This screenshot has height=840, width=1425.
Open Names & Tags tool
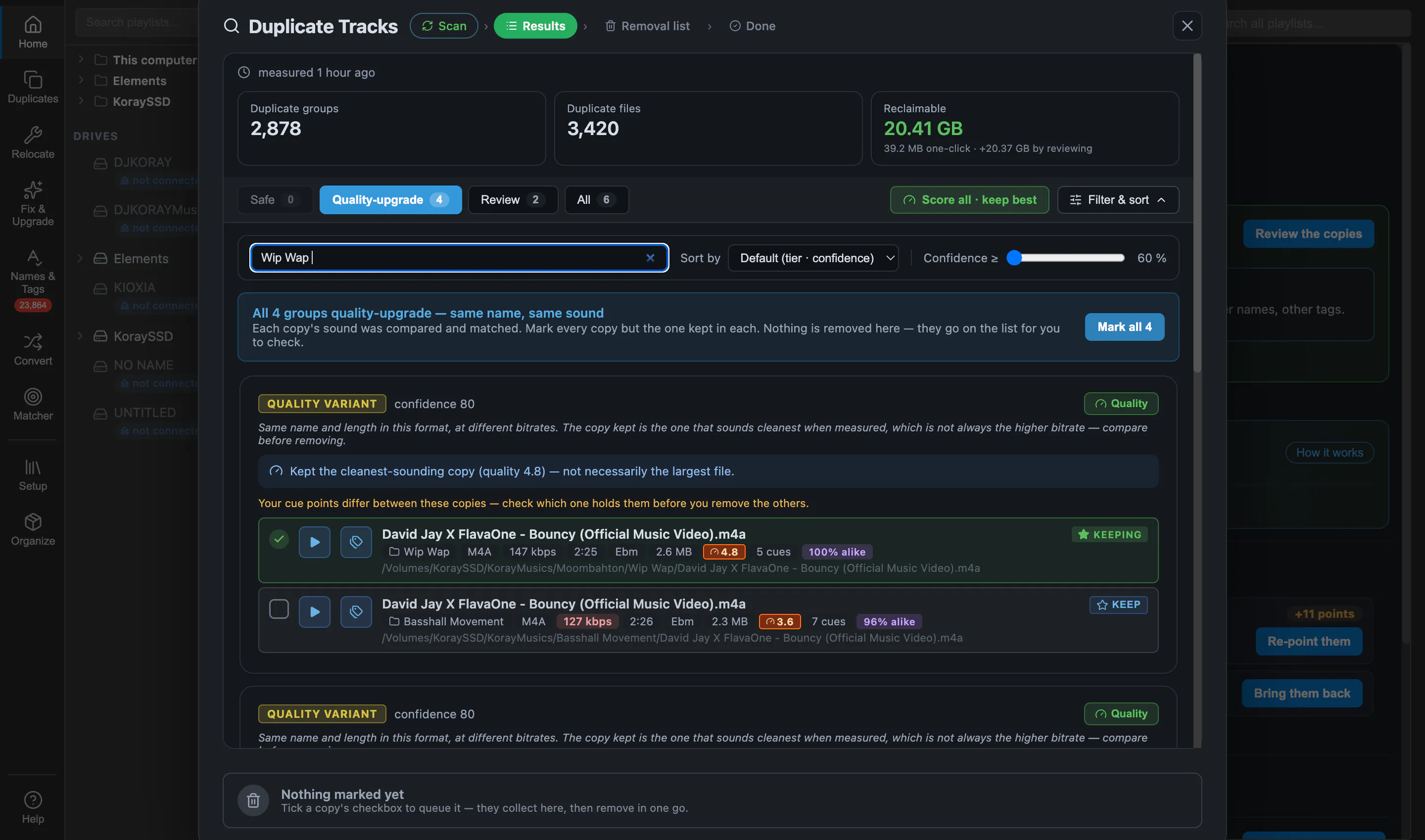(32, 280)
